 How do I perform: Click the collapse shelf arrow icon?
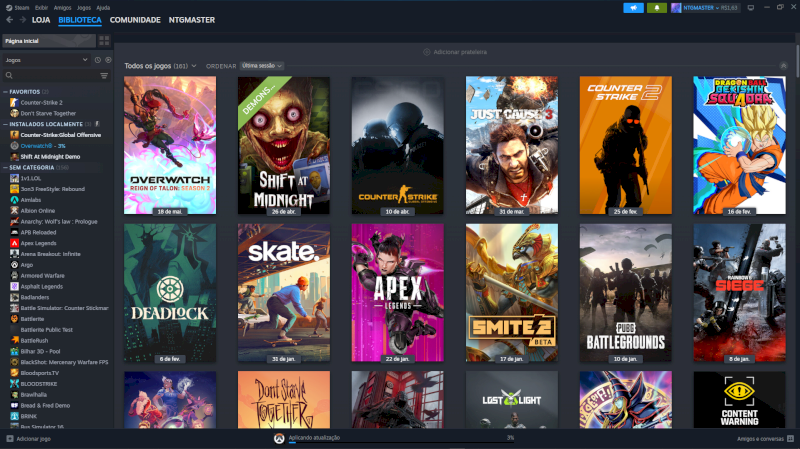pos(783,66)
